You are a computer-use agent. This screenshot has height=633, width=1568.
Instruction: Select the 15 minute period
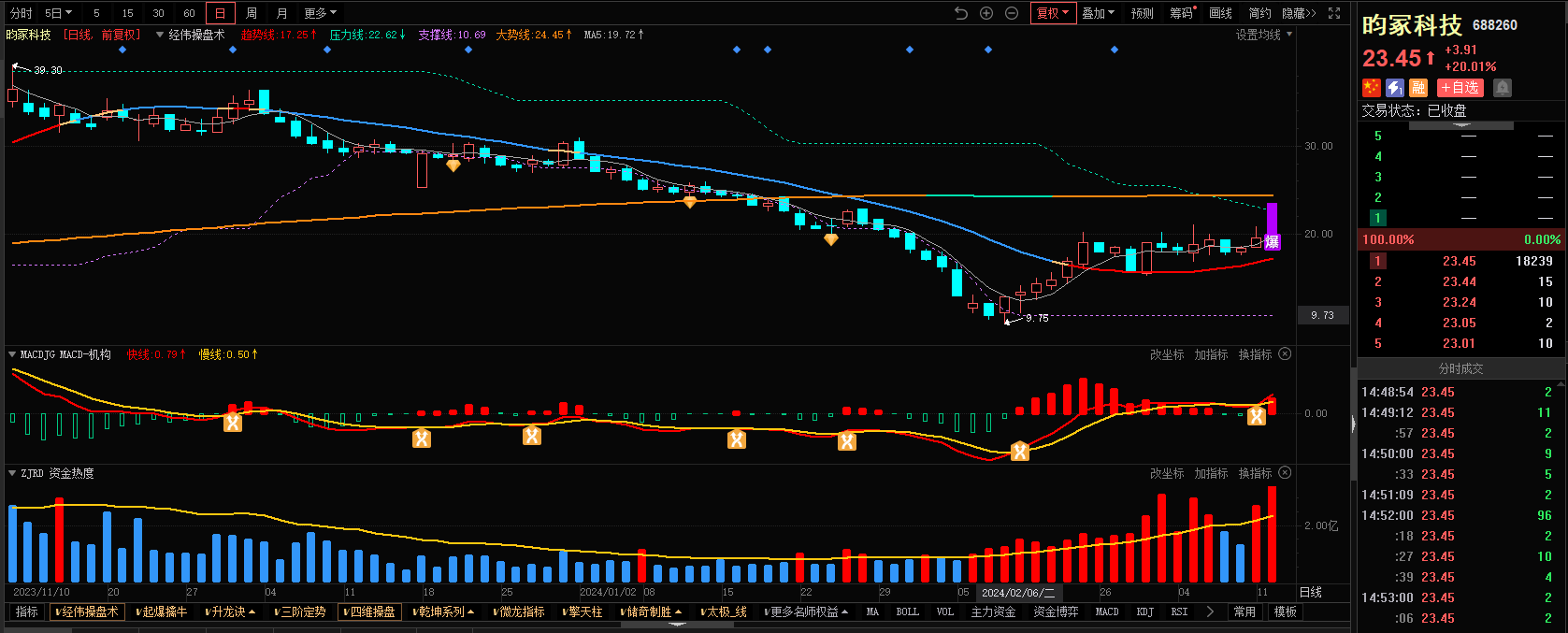pos(127,13)
